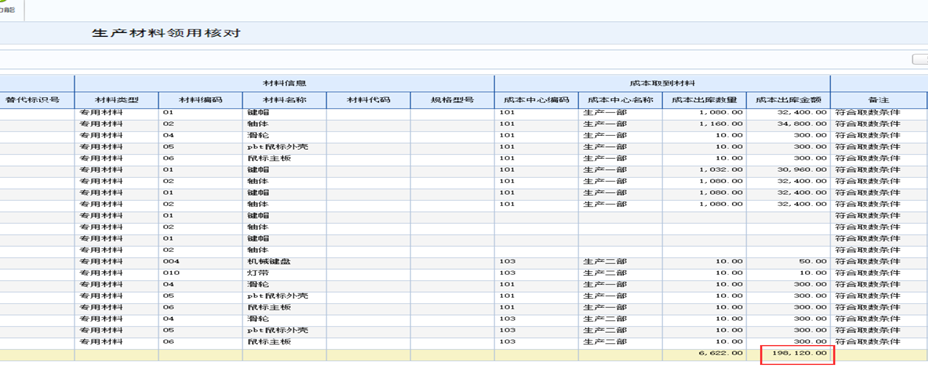Click 符合取数条件 in the 机械键盘 row

867,262
